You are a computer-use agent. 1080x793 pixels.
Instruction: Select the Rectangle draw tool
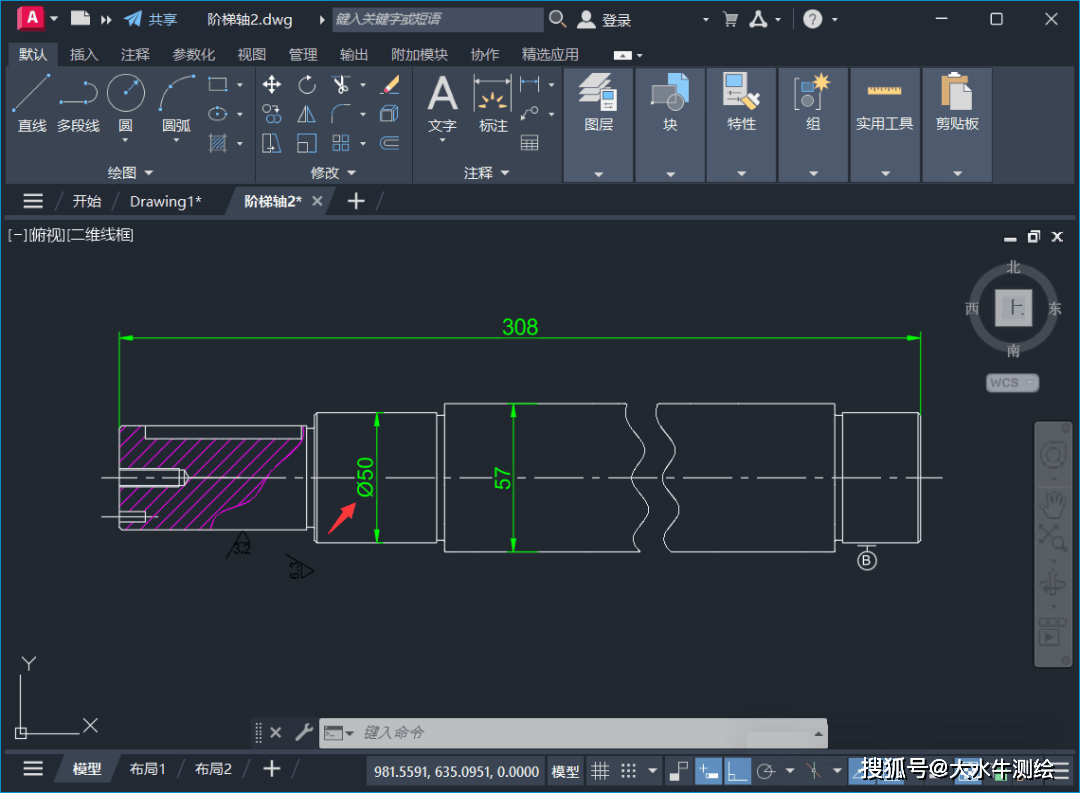coord(218,85)
